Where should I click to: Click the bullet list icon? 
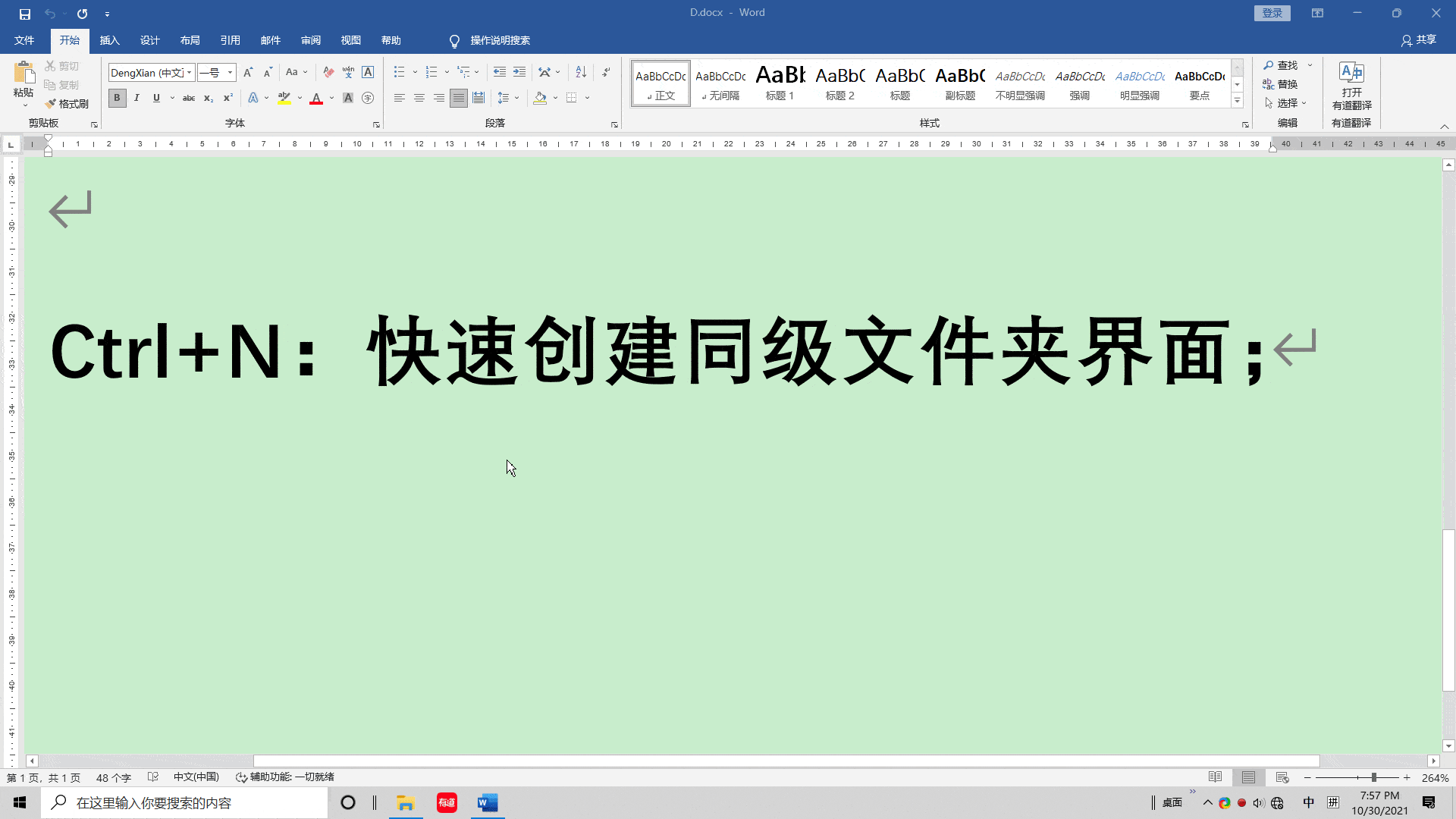(399, 72)
